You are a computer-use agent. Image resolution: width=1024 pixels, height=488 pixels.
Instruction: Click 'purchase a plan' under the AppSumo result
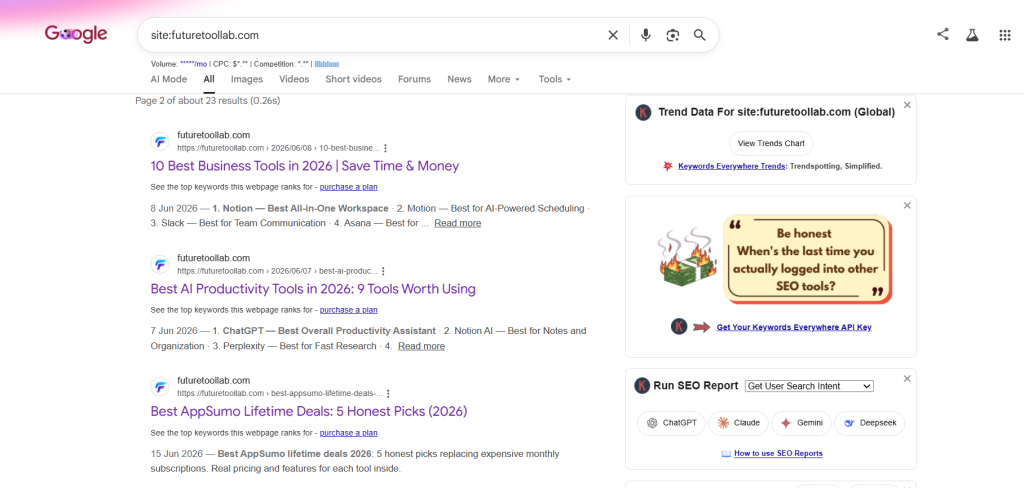[x=348, y=432]
